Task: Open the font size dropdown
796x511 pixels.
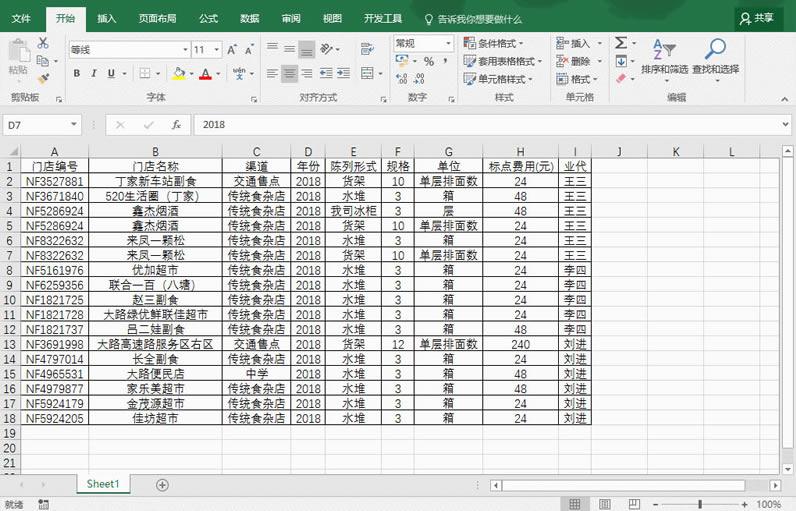Action: (x=217, y=50)
